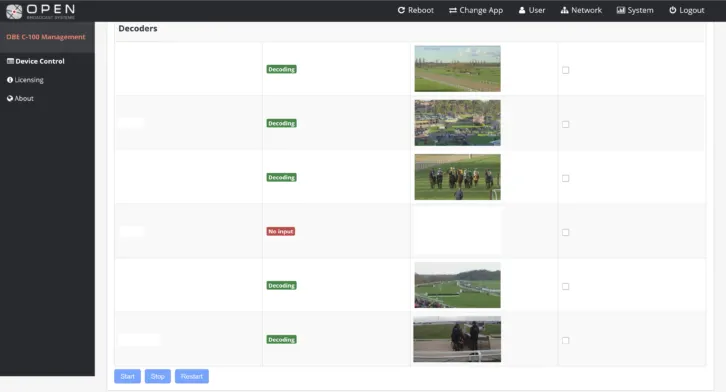Click the Licensing info icon
The image size is (726, 392).
pos(10,80)
